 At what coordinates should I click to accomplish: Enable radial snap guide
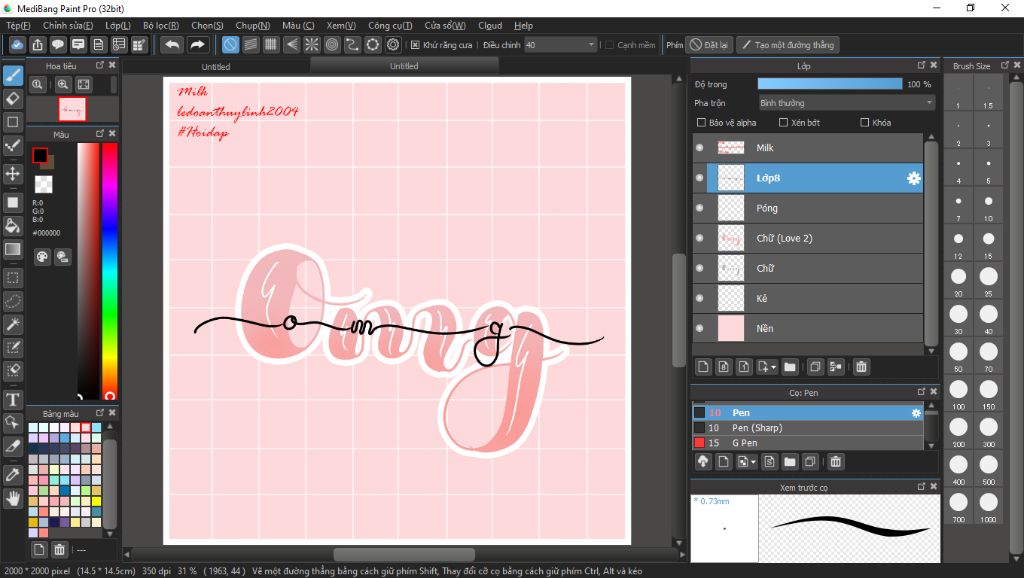point(312,44)
